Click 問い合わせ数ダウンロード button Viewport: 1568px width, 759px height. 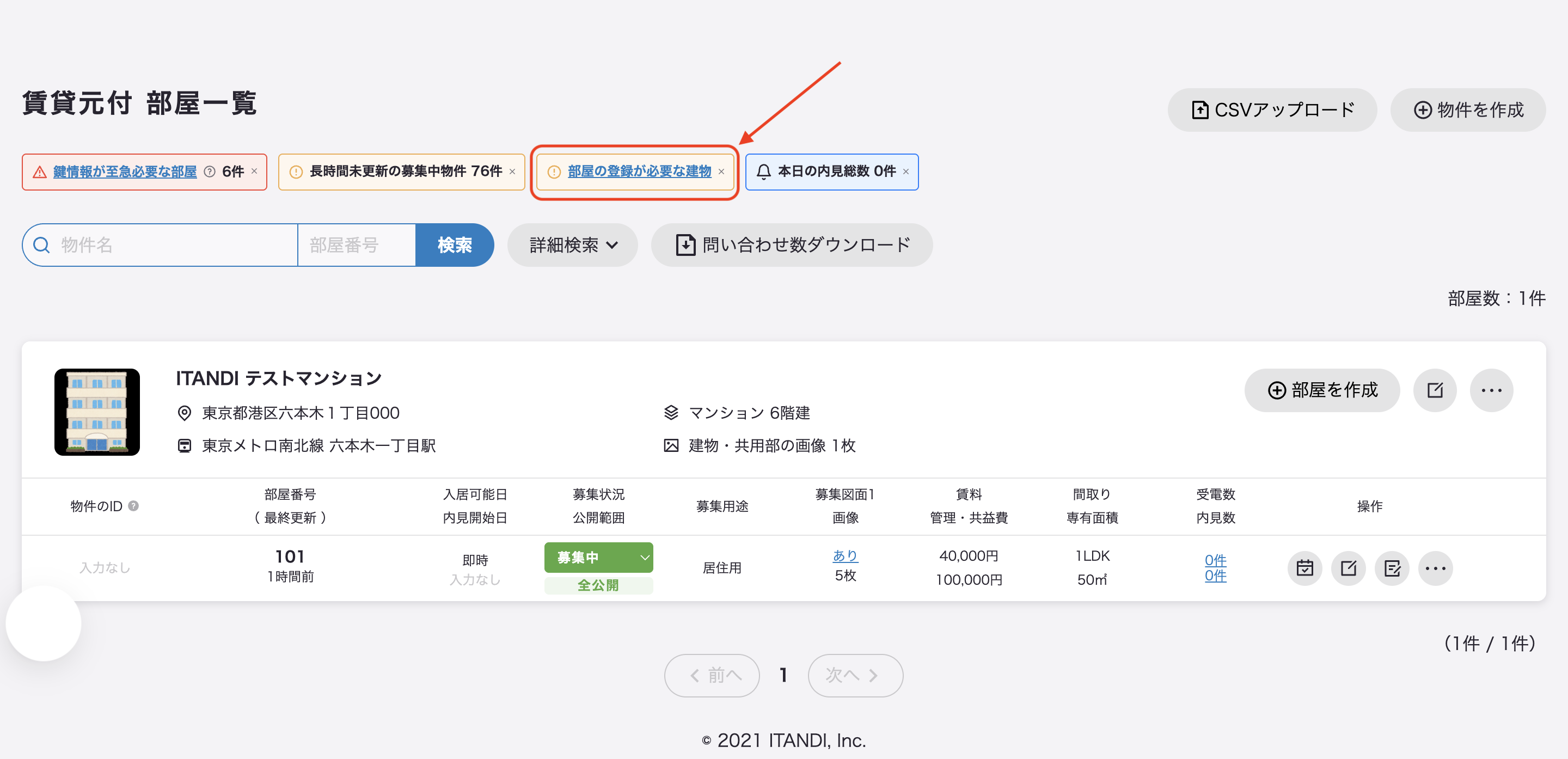pos(792,244)
